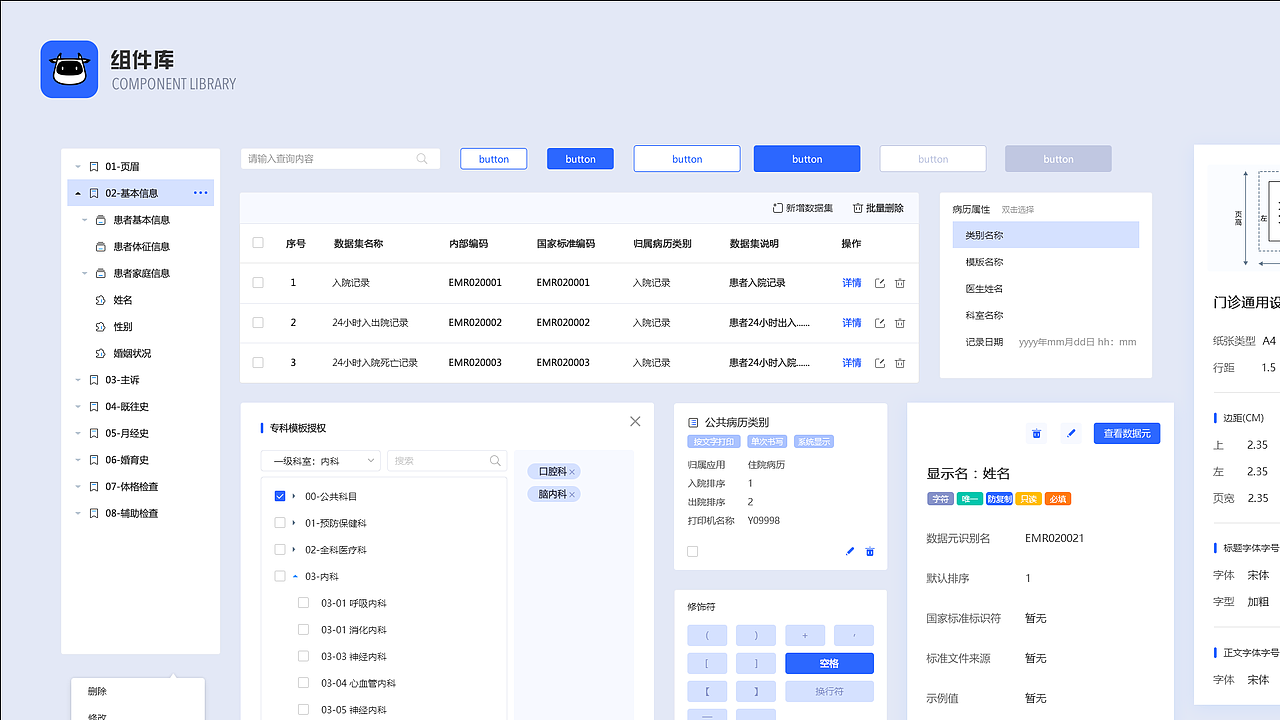This screenshot has width=1280, height=720.
Task: Click the blue 查看数据元 button
Action: pyautogui.click(x=1127, y=433)
